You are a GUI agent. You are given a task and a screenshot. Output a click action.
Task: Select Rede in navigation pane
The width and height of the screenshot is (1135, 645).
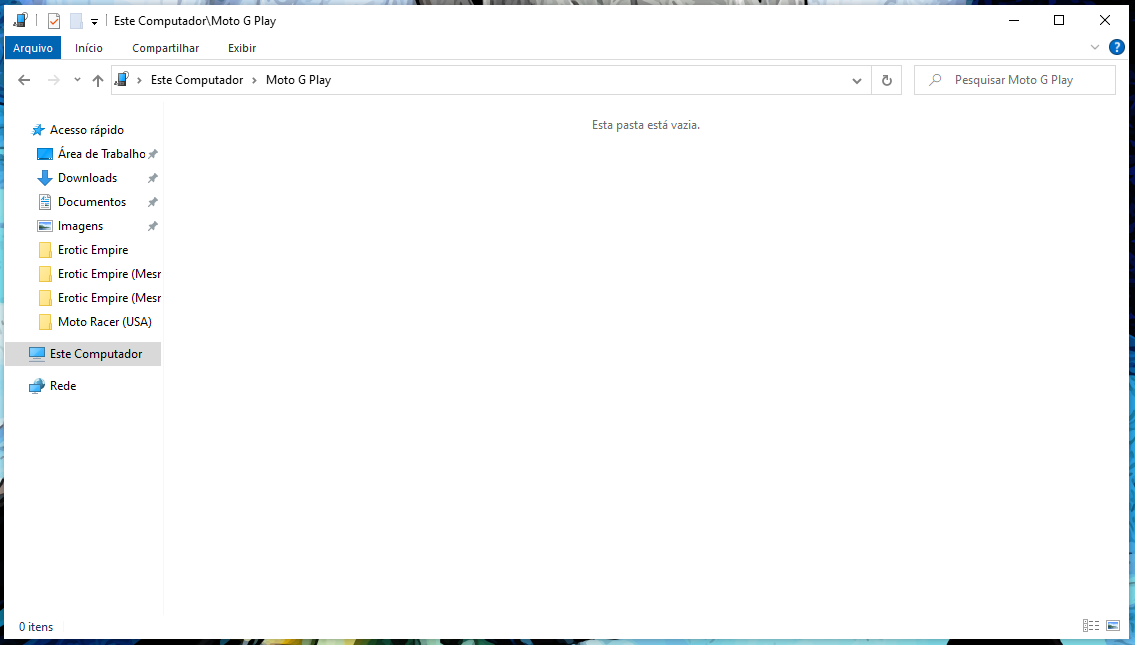[x=63, y=386]
